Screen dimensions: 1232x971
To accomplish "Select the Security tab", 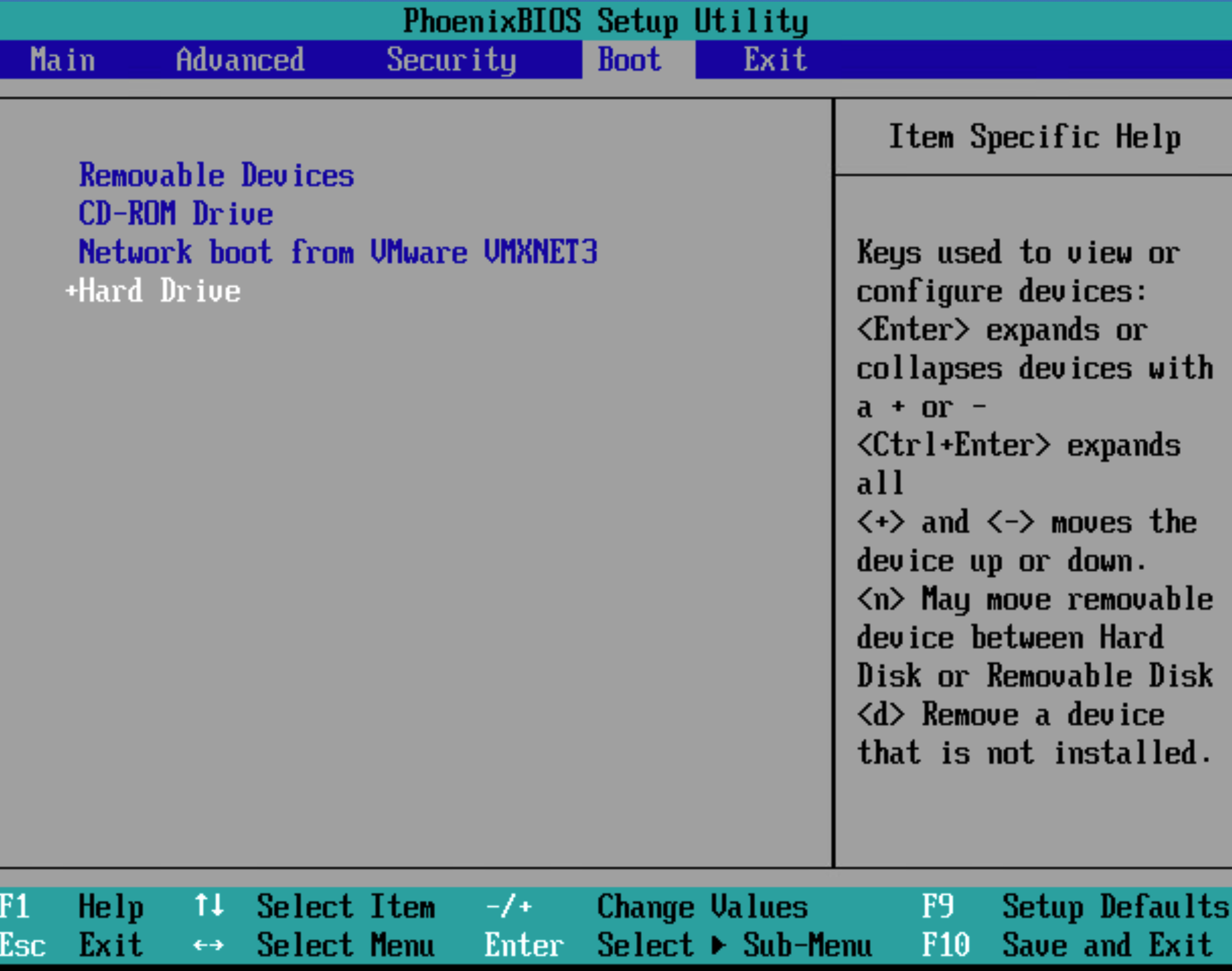I will pyautogui.click(x=452, y=59).
